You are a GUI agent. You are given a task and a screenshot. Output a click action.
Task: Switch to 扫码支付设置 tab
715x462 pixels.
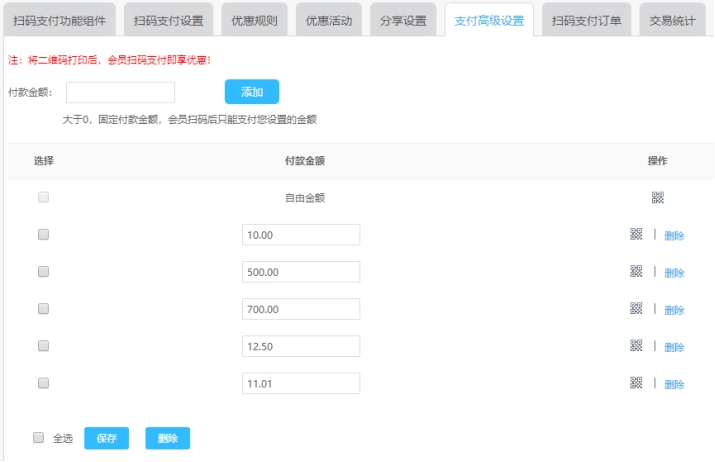pos(168,20)
